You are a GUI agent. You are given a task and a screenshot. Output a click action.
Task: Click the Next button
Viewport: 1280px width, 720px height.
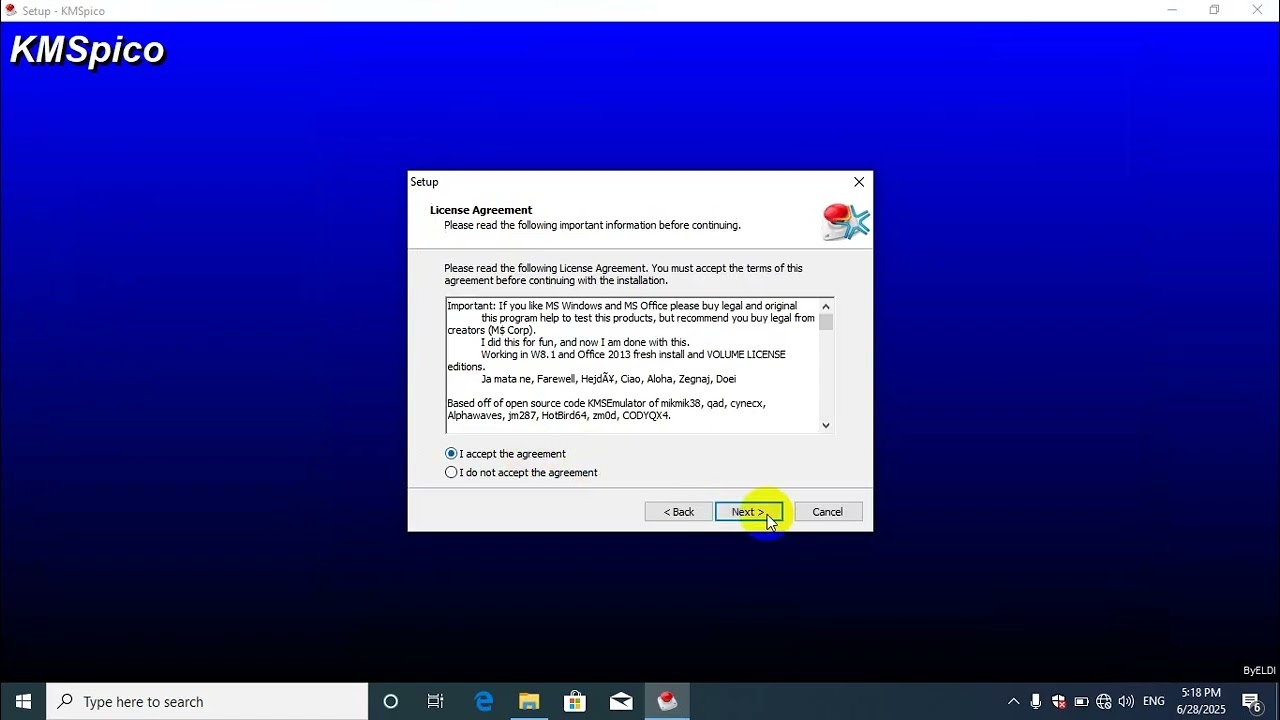tap(749, 512)
